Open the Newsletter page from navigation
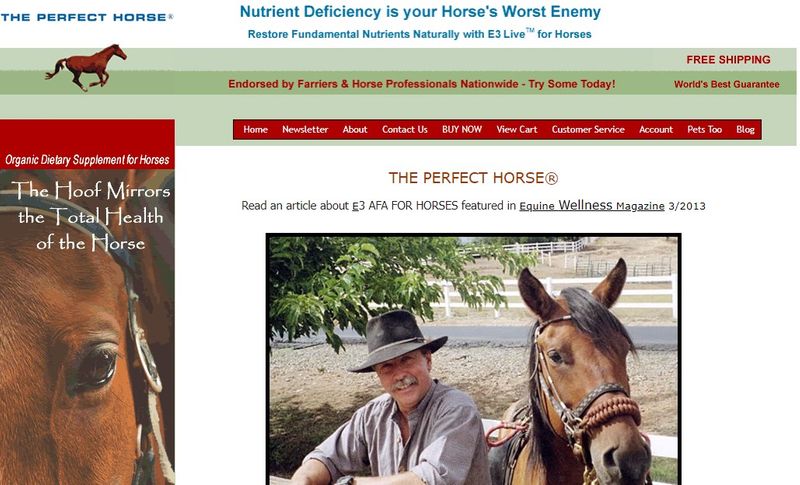The image size is (800, 485). [x=305, y=130]
